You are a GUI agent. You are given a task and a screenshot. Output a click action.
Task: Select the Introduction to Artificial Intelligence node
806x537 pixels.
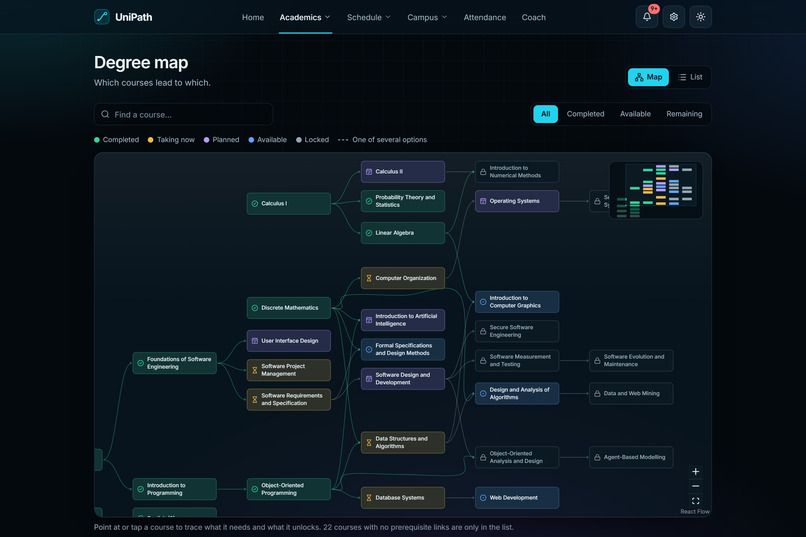point(402,320)
